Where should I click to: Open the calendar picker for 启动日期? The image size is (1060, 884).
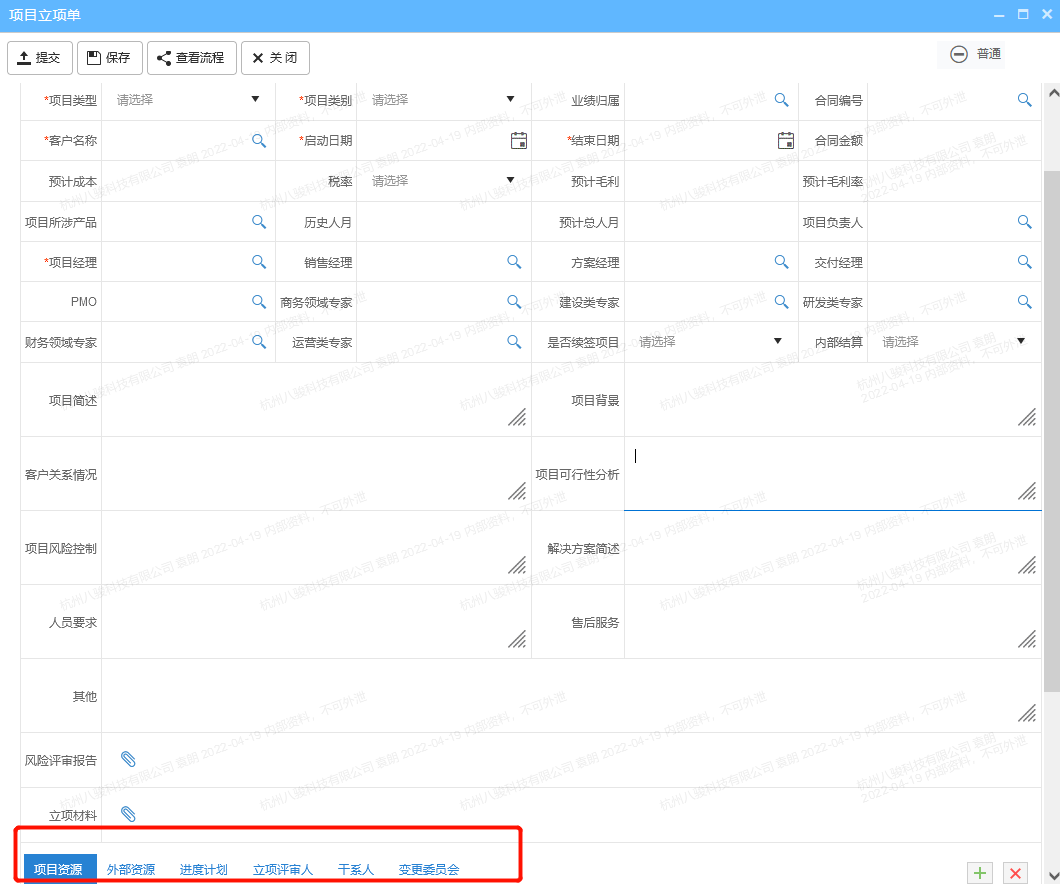click(x=518, y=140)
